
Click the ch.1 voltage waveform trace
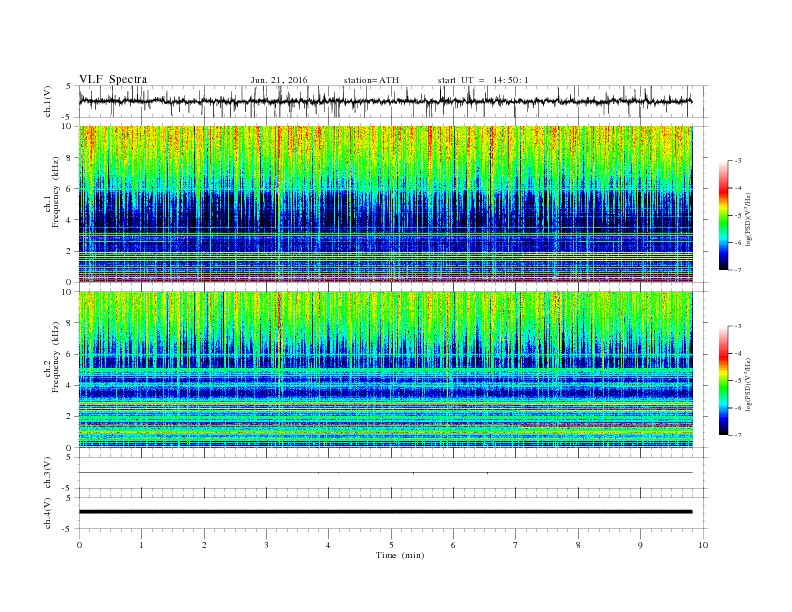[386, 101]
